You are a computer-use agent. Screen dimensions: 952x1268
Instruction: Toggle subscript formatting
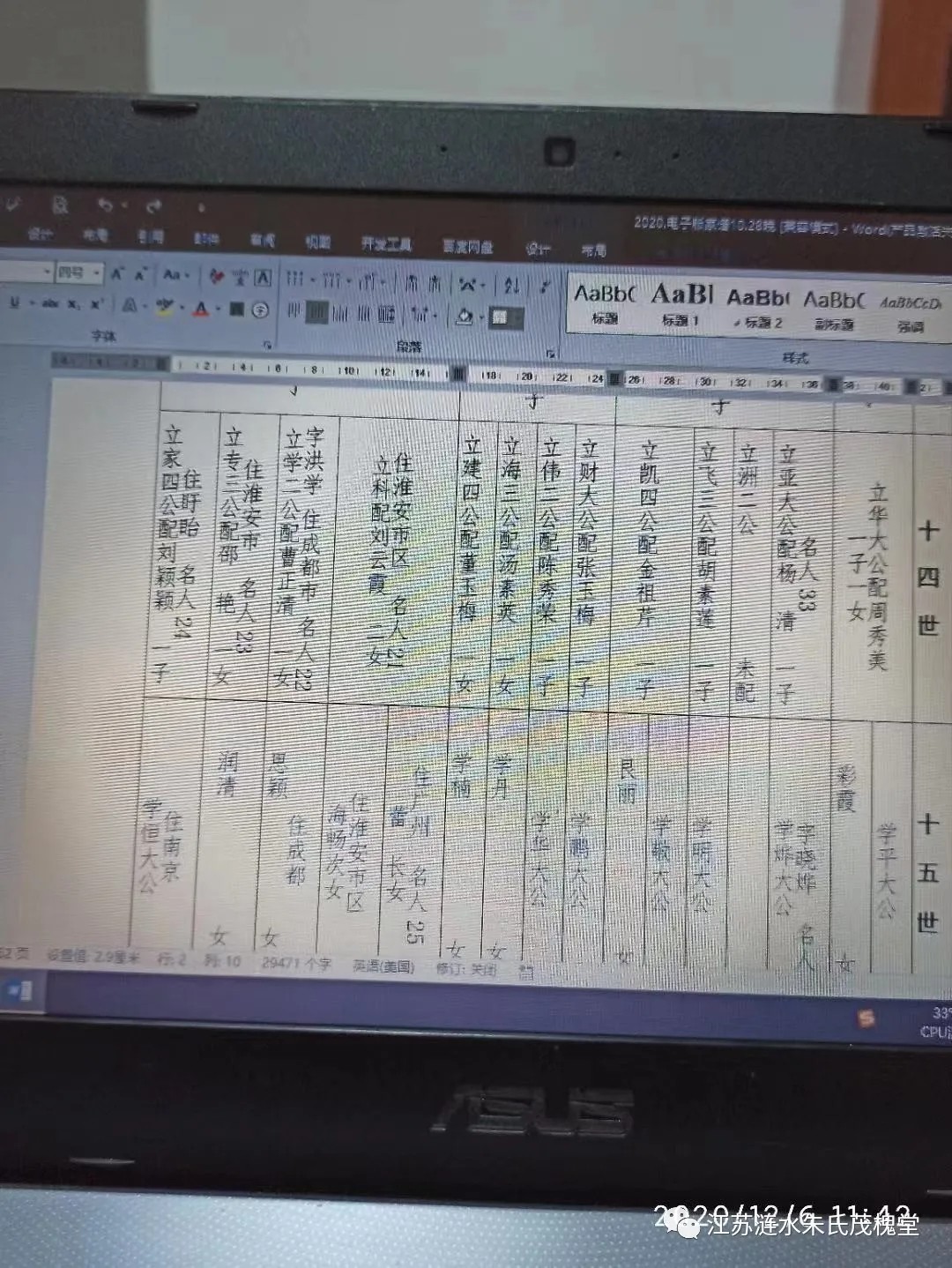tap(73, 304)
